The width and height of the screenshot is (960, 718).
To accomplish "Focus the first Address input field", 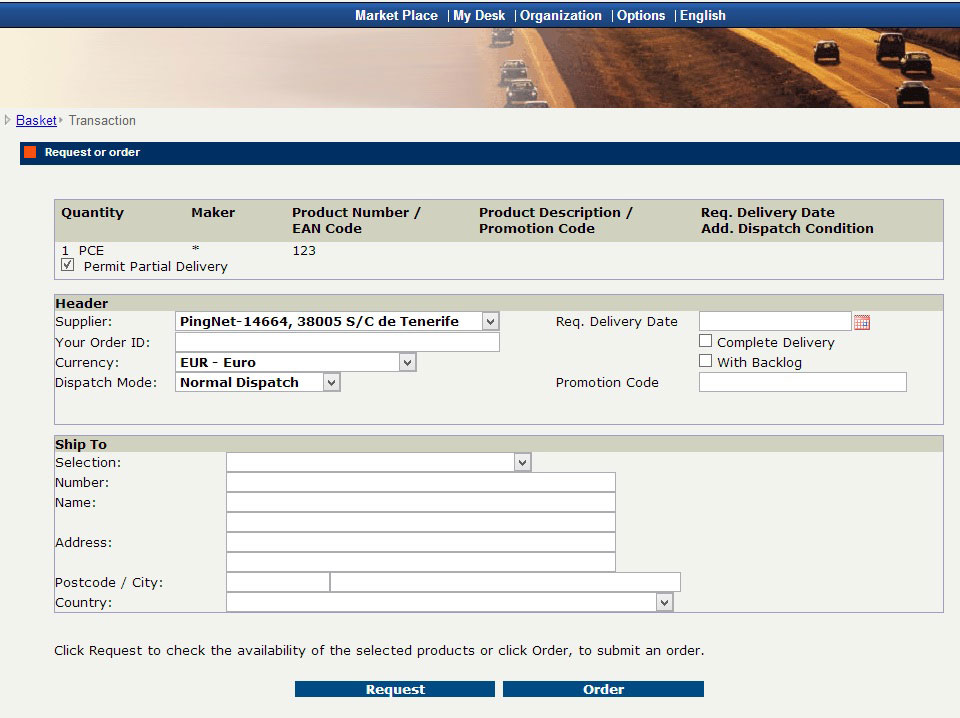I will pyautogui.click(x=421, y=542).
